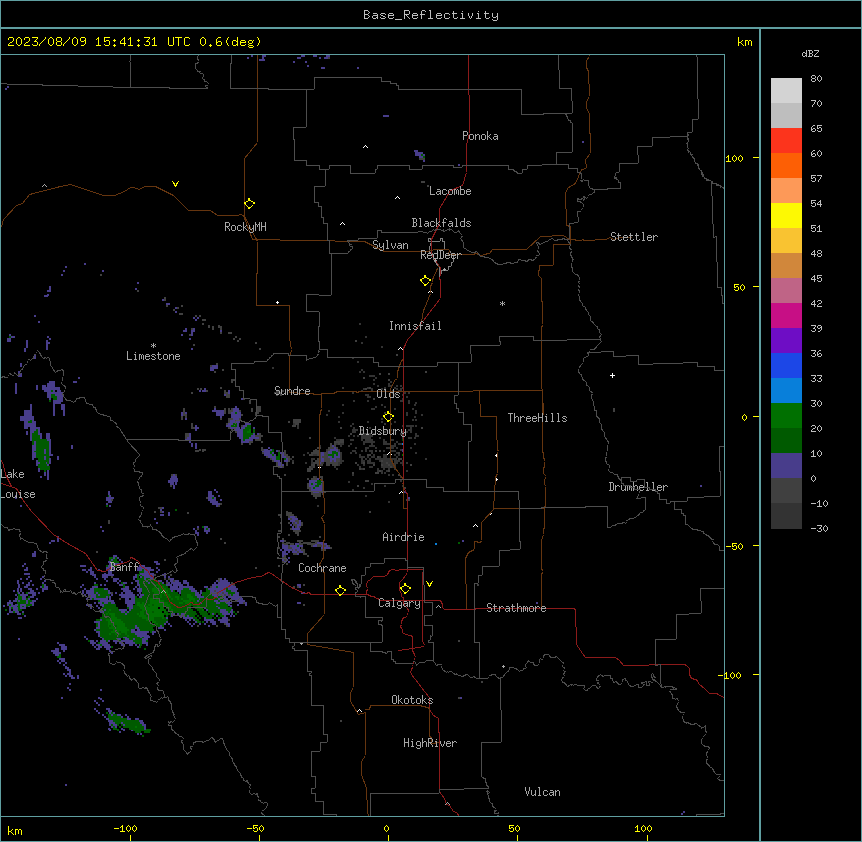The image size is (862, 842).
Task: Click the -50 tick on the vertical axis
Action: click(x=734, y=546)
